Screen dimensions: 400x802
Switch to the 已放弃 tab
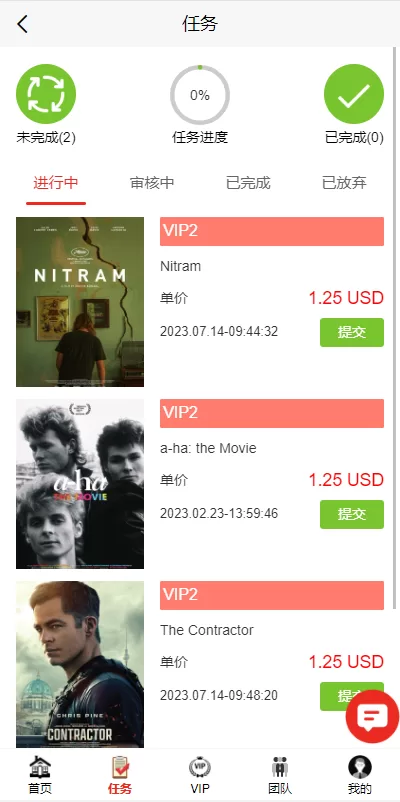pos(344,183)
